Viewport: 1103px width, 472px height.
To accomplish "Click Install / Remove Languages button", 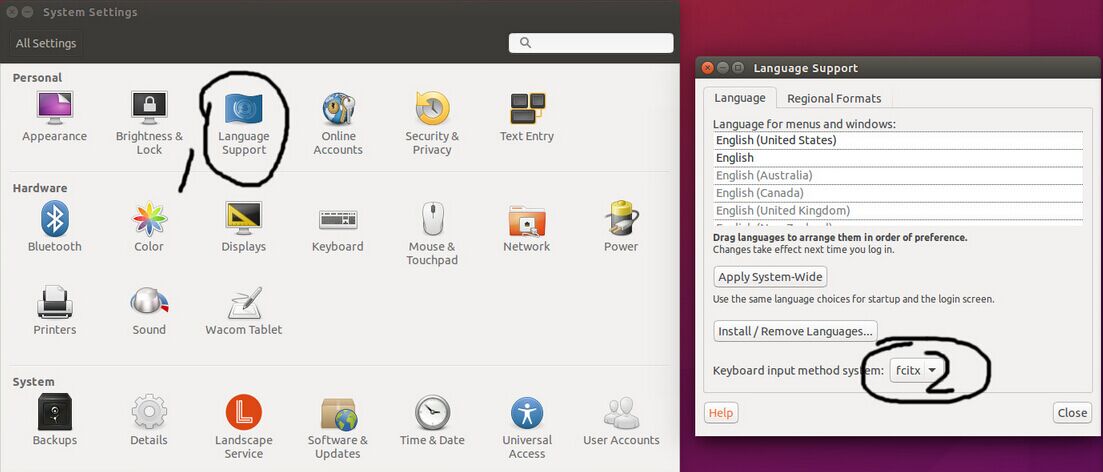I will [x=796, y=331].
